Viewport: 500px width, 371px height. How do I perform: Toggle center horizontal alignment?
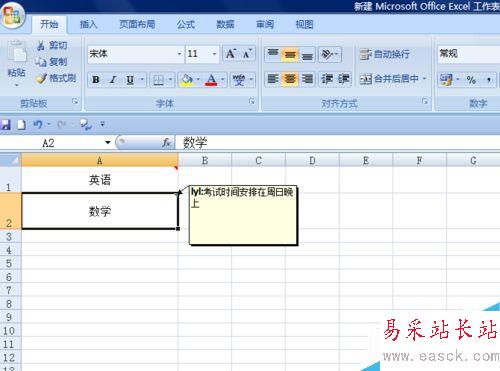point(290,79)
